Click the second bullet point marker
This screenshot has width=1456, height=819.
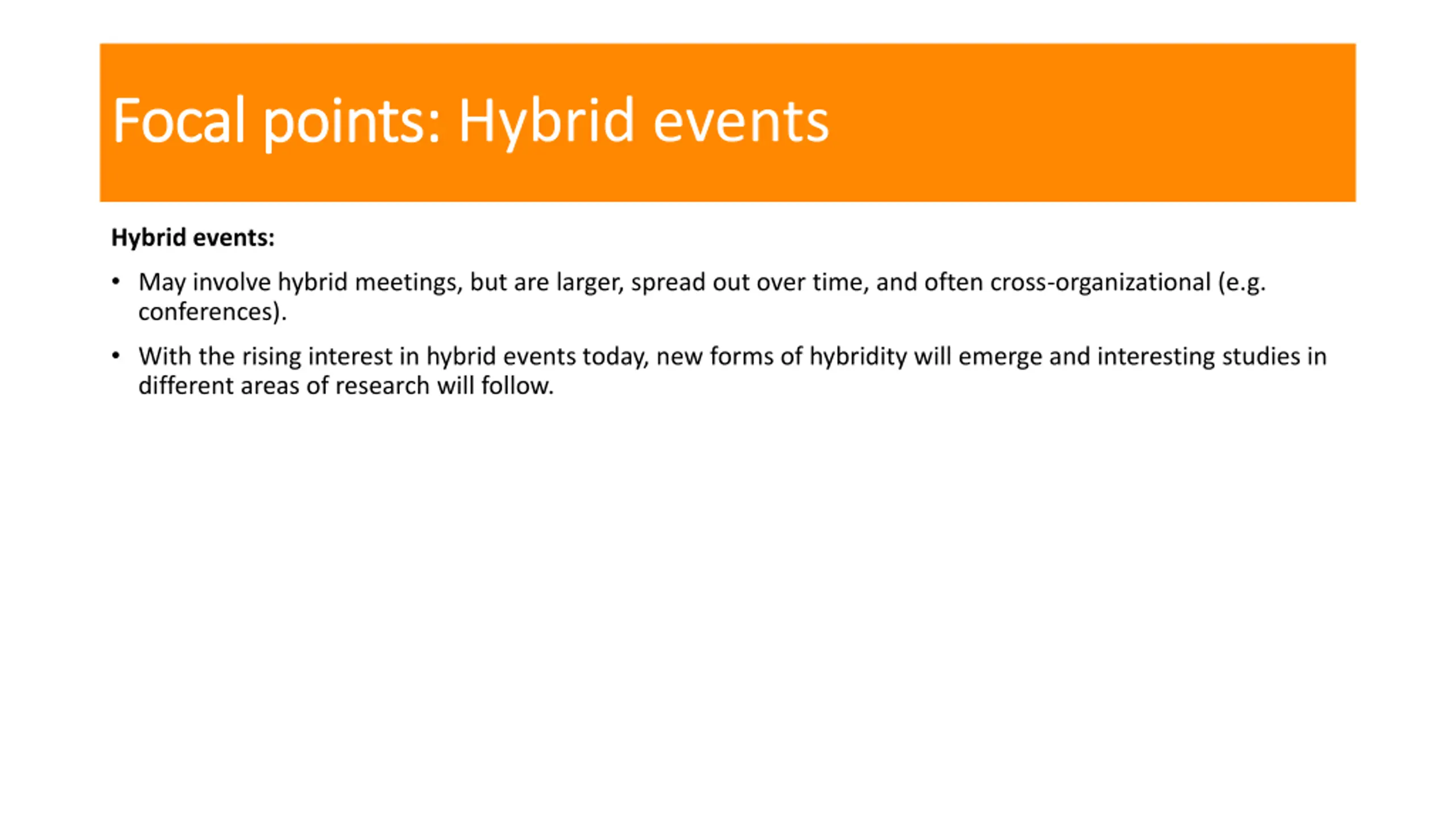tap(116, 356)
